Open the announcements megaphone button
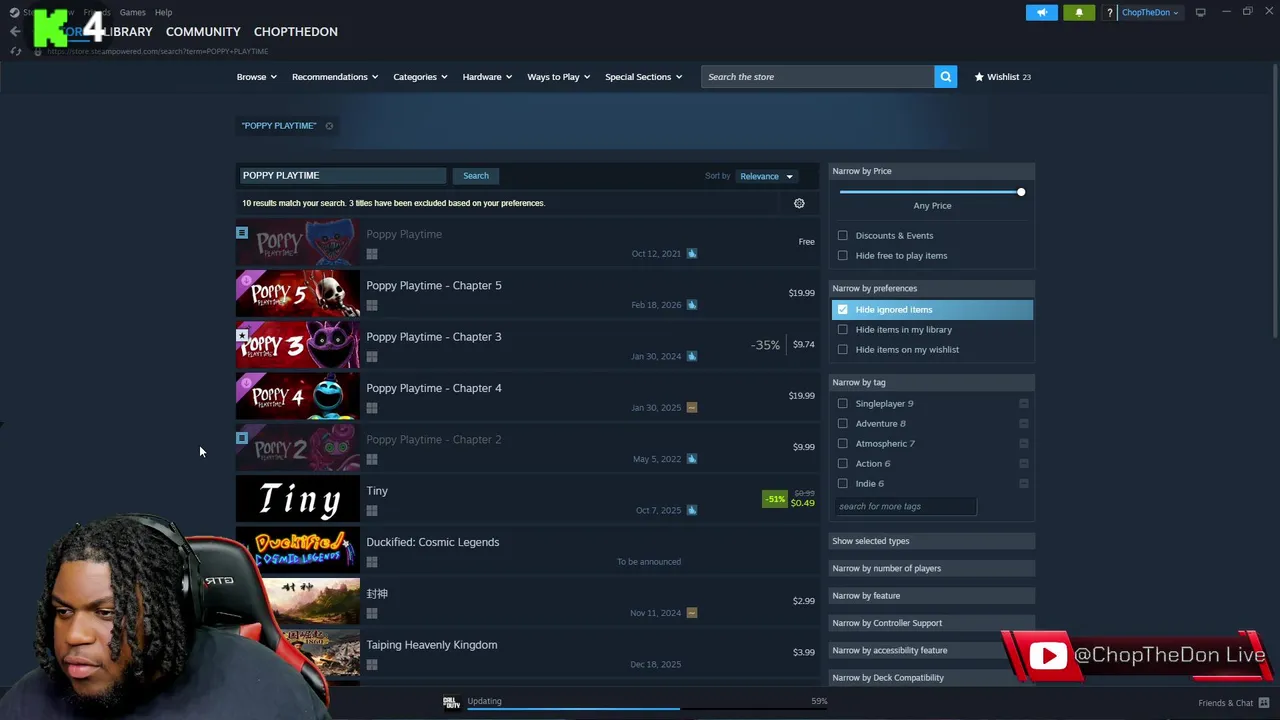Screen dimensions: 1280x720 [1041, 12]
